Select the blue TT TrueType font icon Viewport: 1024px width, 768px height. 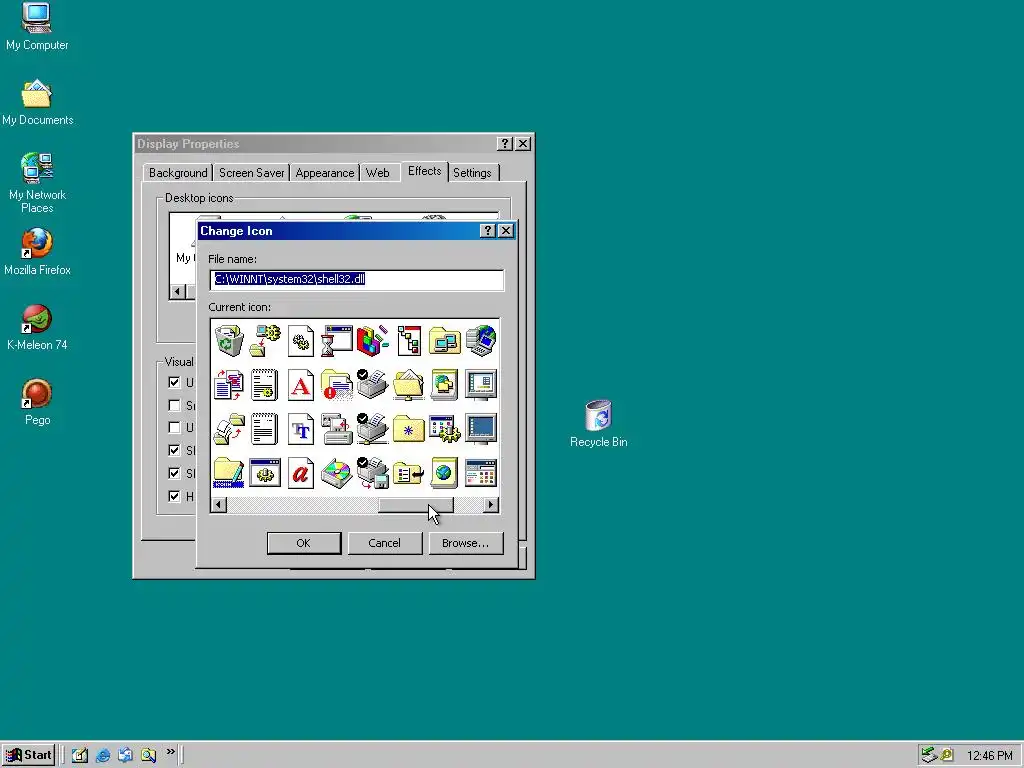[300, 429]
